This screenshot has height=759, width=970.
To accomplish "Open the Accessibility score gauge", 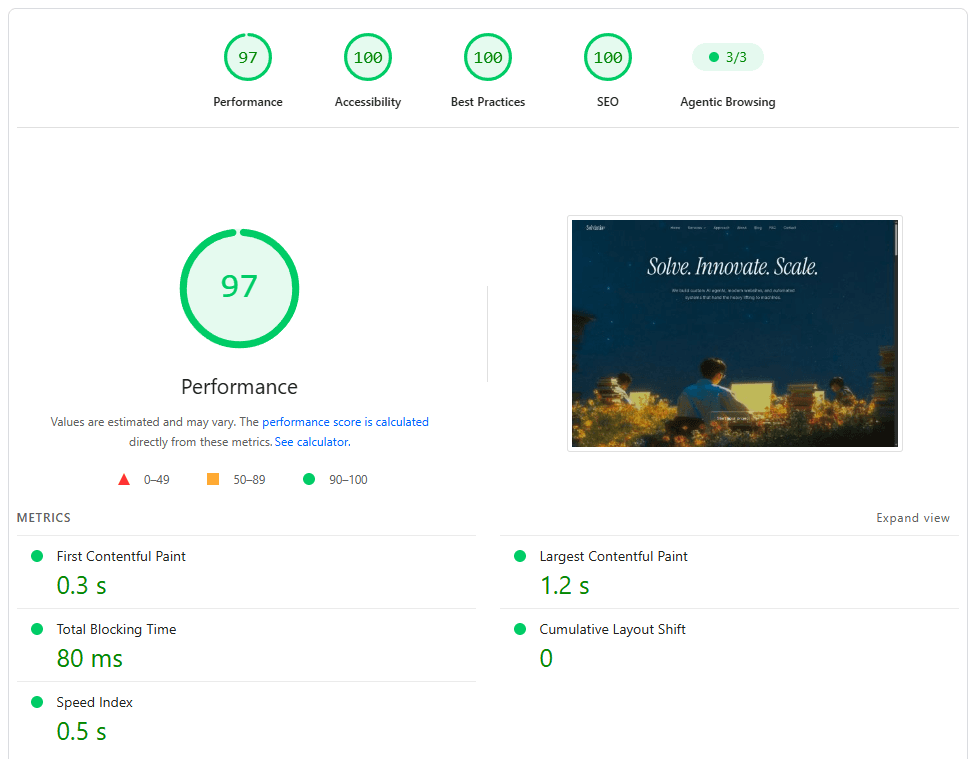I will coord(367,57).
